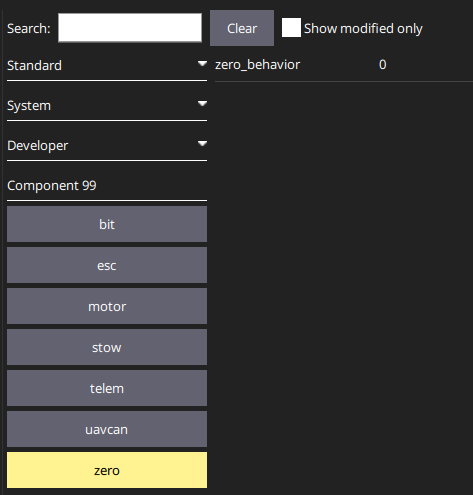
Task: Click the 'Show modified only' label text
Action: pos(363,28)
